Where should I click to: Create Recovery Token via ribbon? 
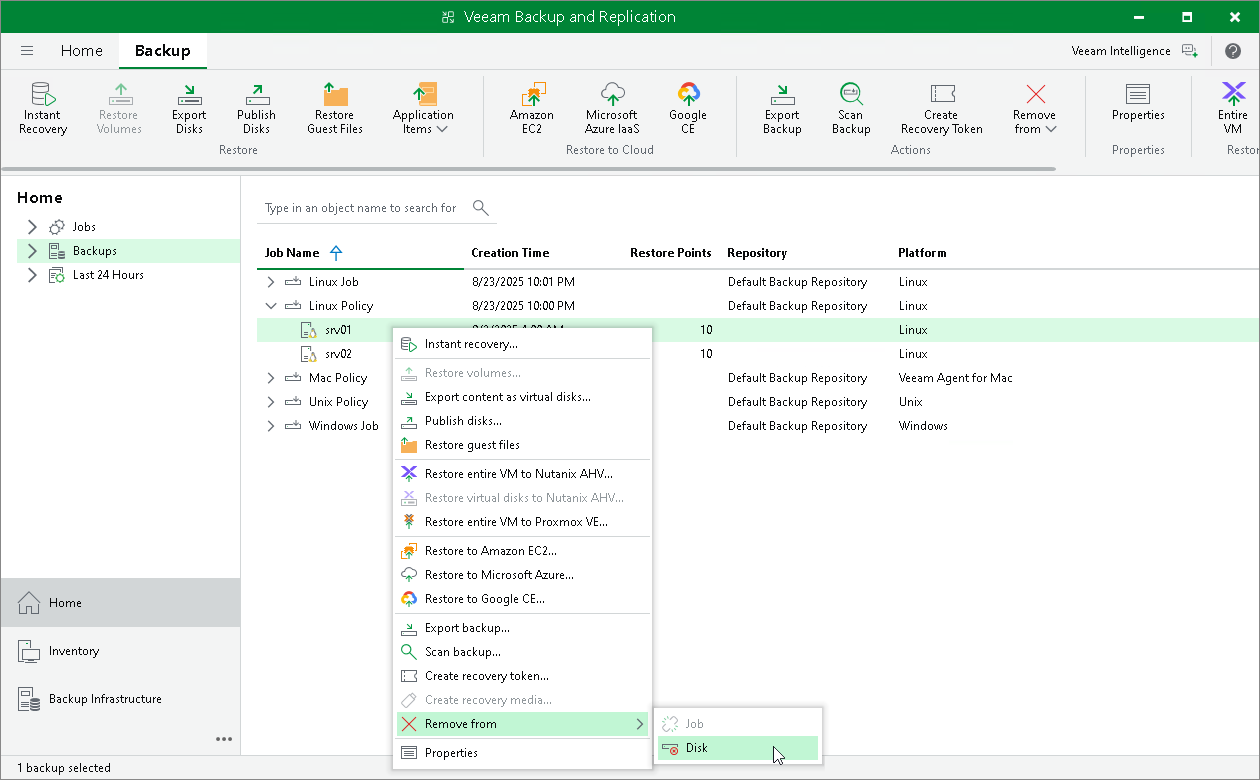pyautogui.click(x=941, y=108)
